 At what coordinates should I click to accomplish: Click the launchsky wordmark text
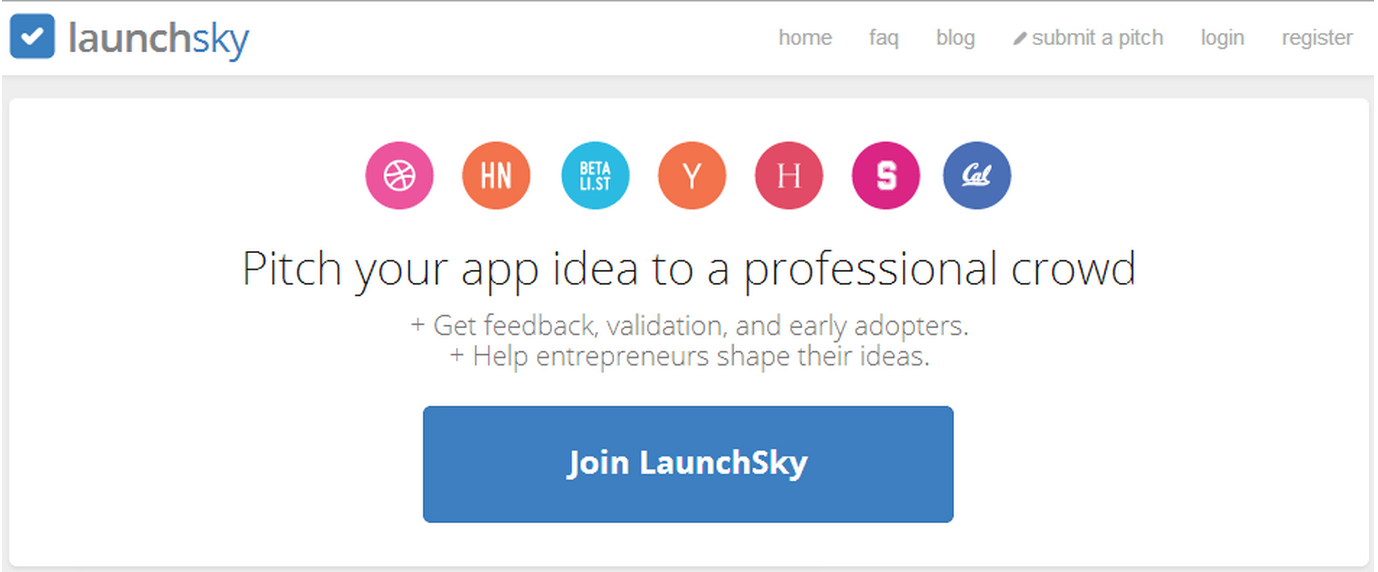158,38
